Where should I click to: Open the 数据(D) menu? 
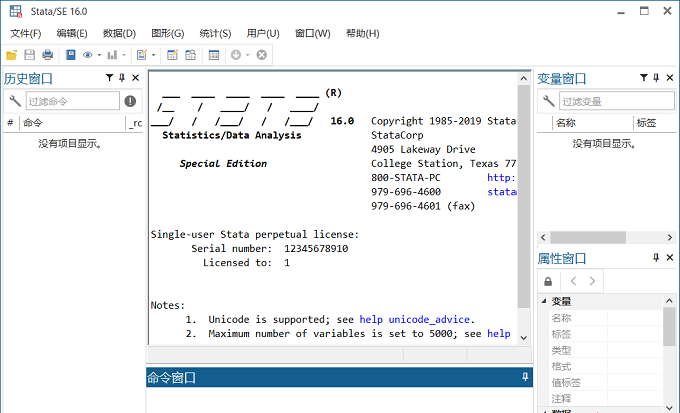(x=119, y=33)
